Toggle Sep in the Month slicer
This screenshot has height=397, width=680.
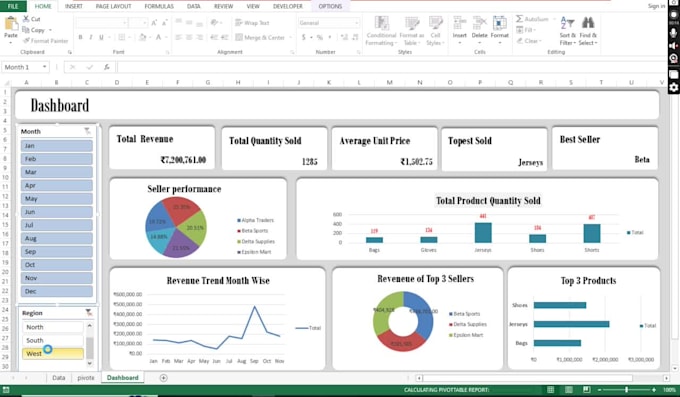coord(56,252)
